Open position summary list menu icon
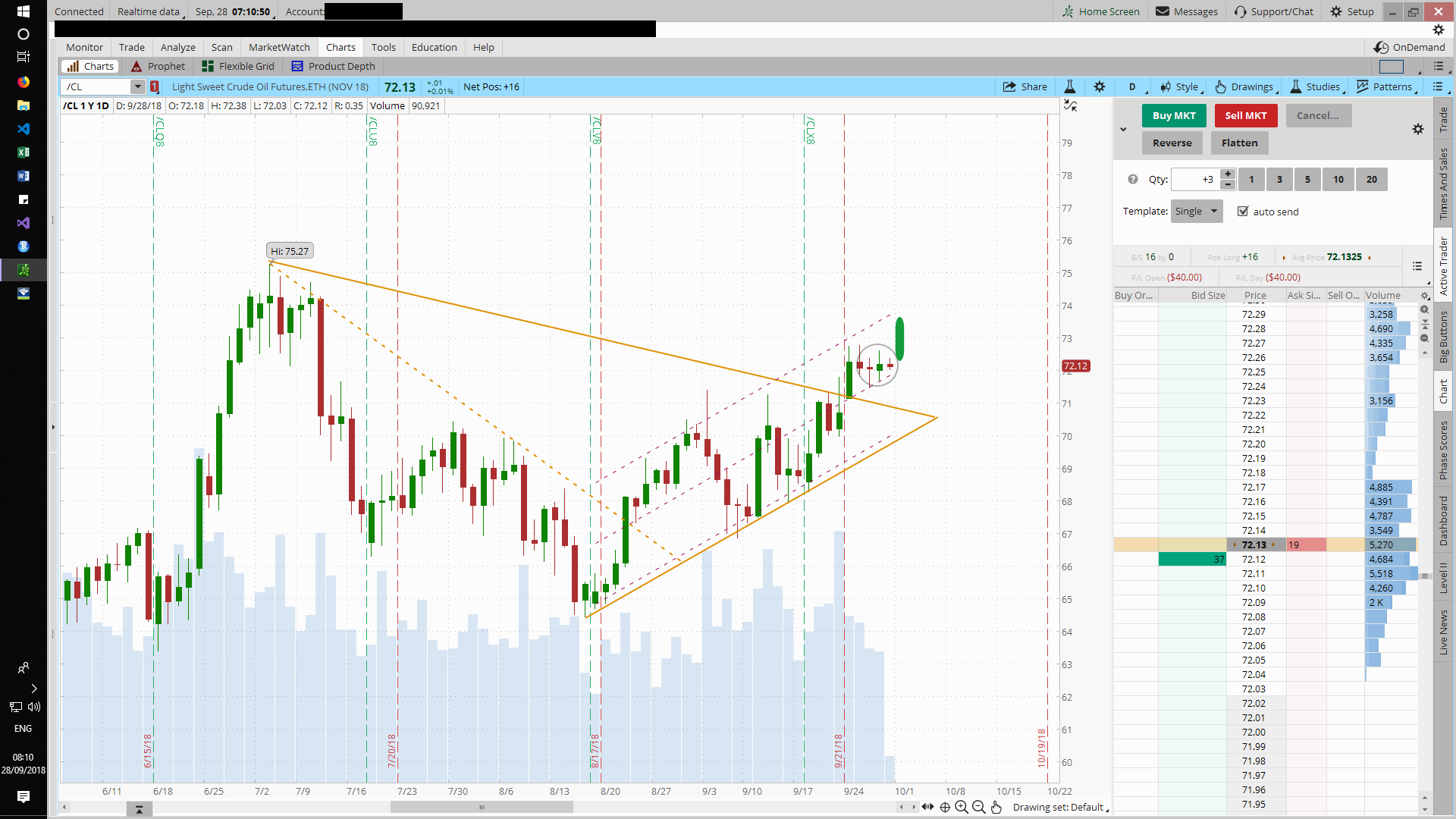This screenshot has width=1456, height=819. point(1417,266)
